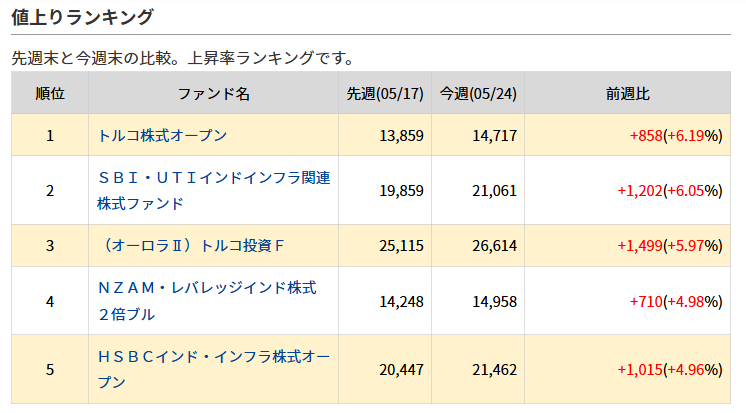746x413 pixels.
Task: Click last-week value 19,859
Action: click(402, 190)
